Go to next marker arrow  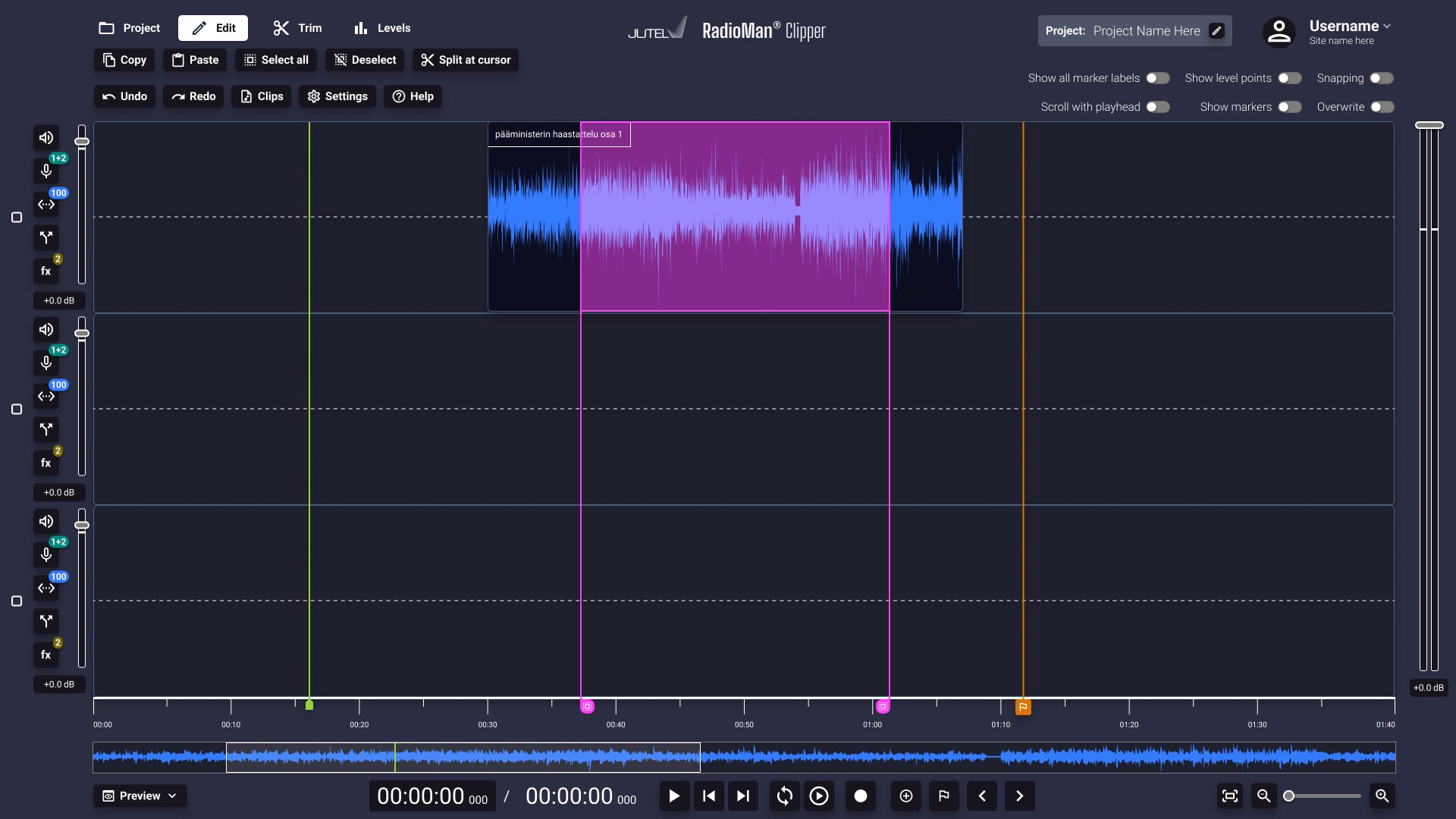pyautogui.click(x=1020, y=795)
